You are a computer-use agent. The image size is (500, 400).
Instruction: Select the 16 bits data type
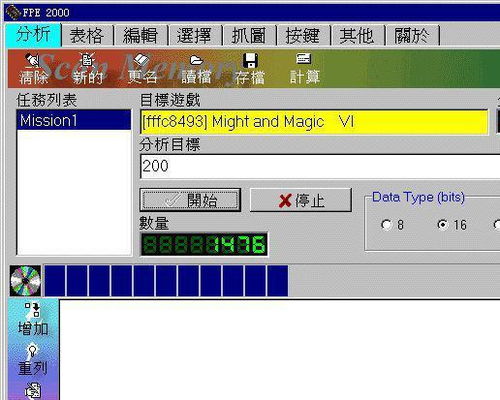click(x=443, y=225)
